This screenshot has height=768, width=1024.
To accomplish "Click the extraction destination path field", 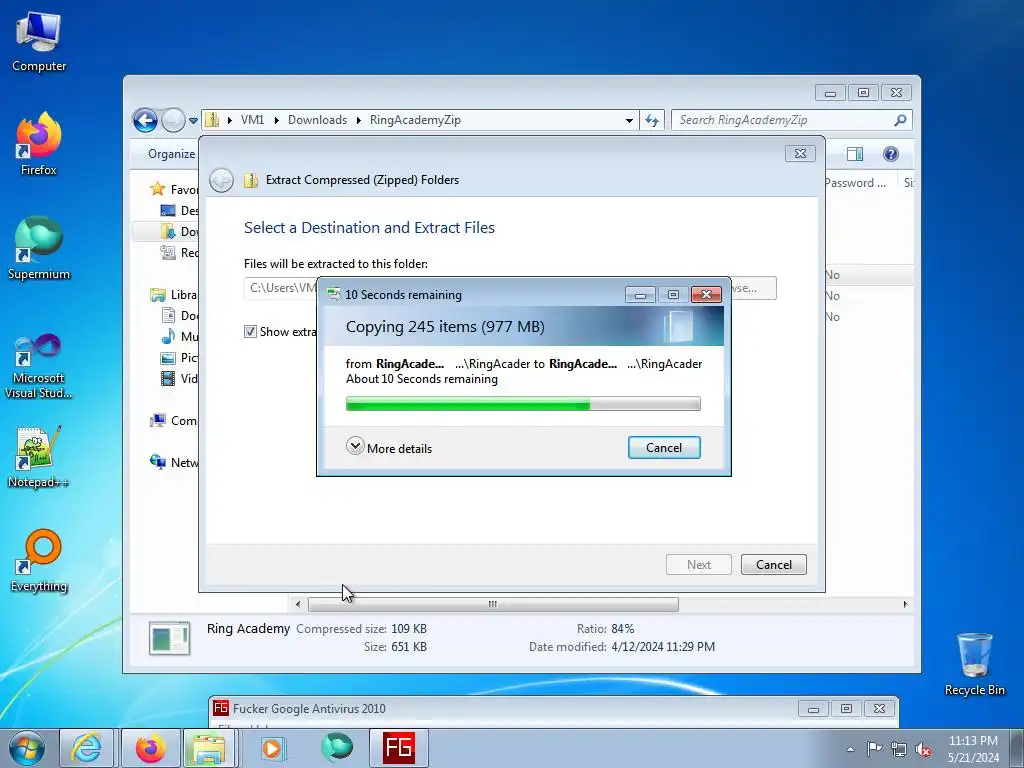I will [x=281, y=288].
